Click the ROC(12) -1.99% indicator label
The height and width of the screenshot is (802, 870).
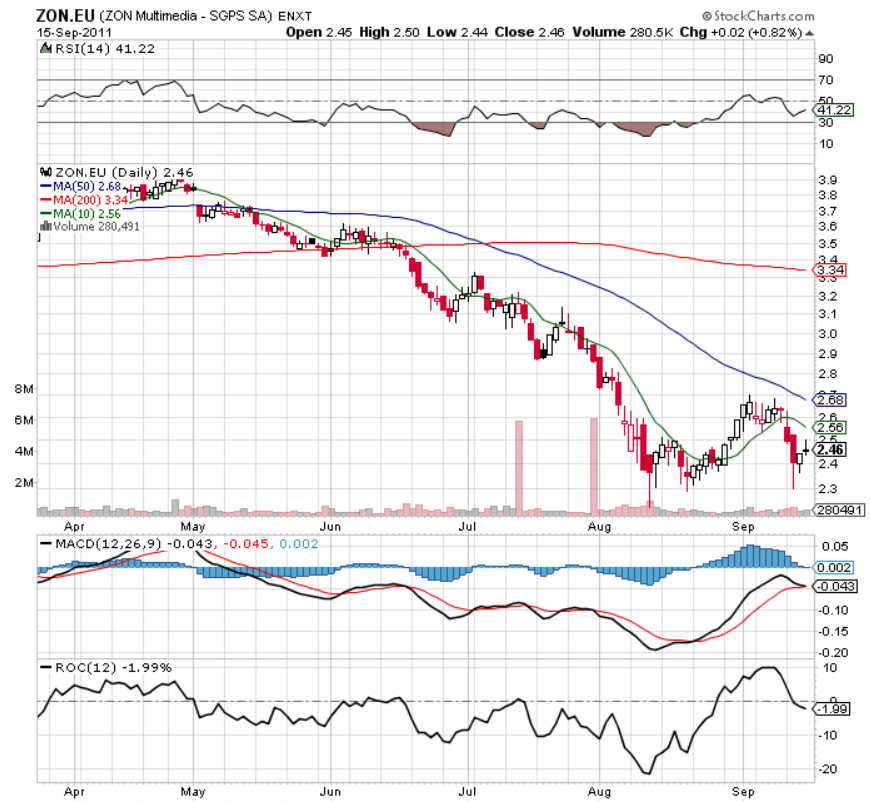click(113, 667)
